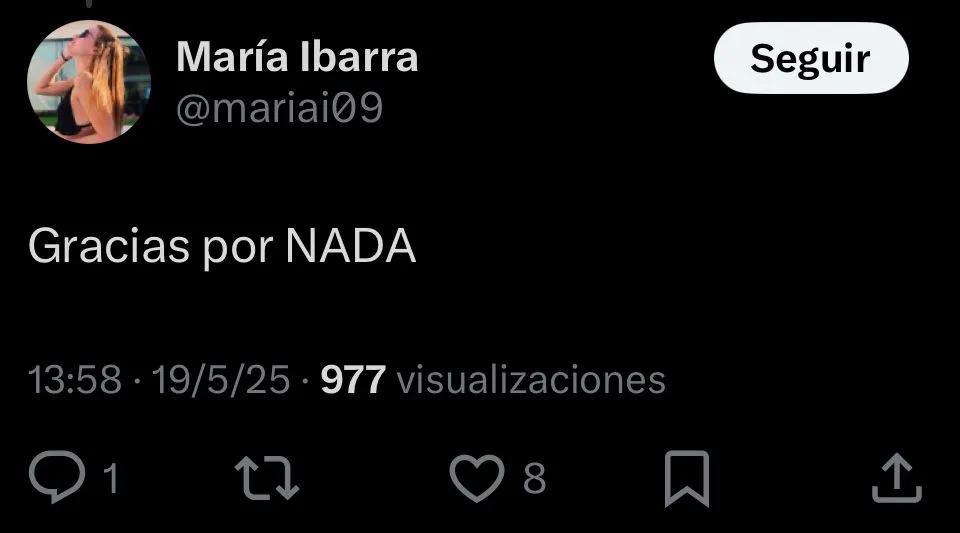The height and width of the screenshot is (533, 960).
Task: Select the 13:58 timestamp
Action: pos(75,380)
